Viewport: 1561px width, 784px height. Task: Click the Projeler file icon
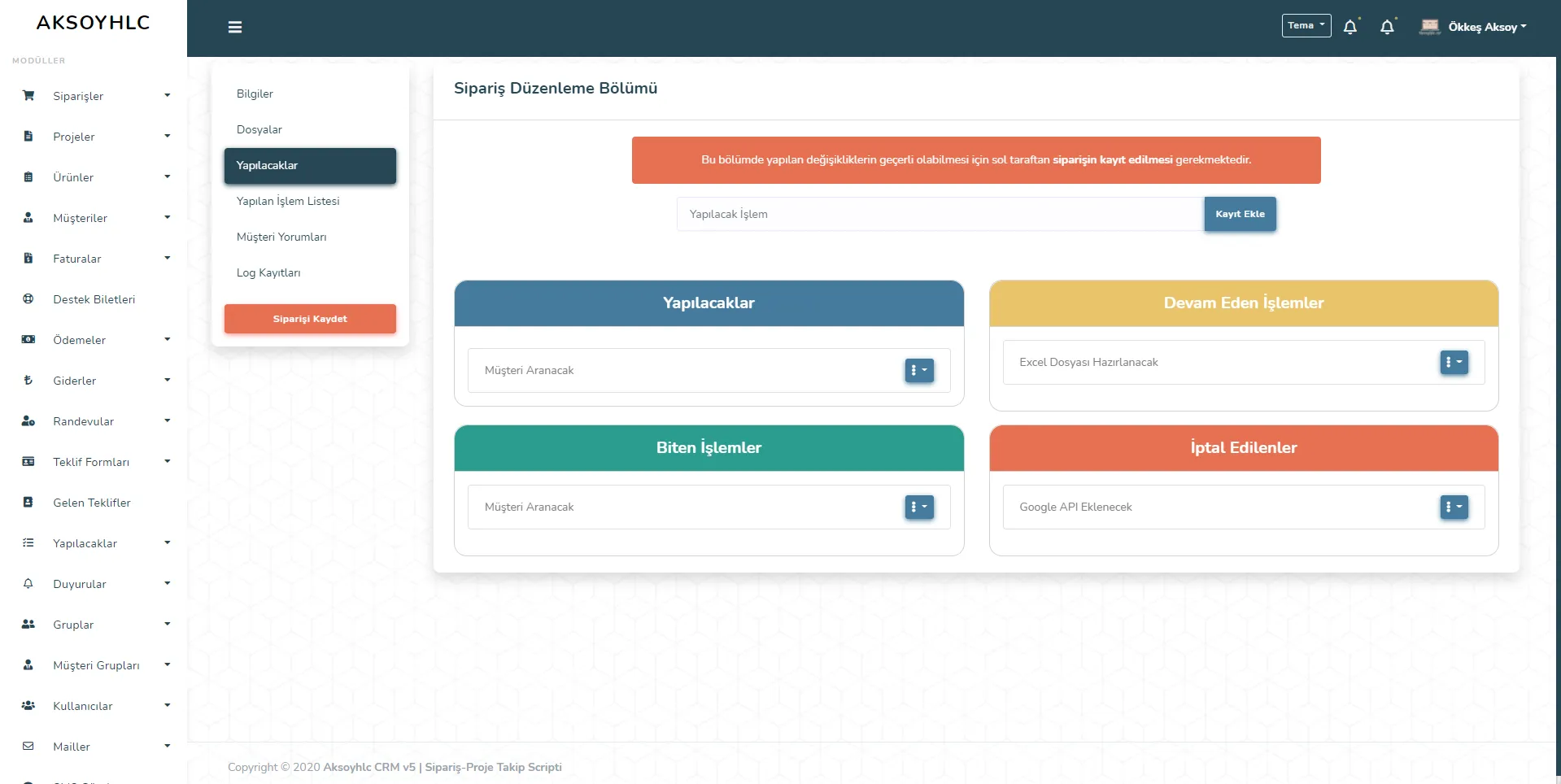point(28,136)
